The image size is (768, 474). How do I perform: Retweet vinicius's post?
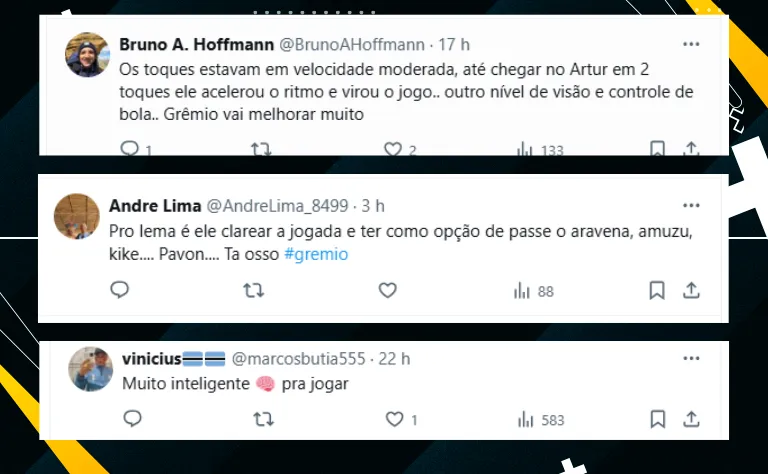[x=263, y=419]
